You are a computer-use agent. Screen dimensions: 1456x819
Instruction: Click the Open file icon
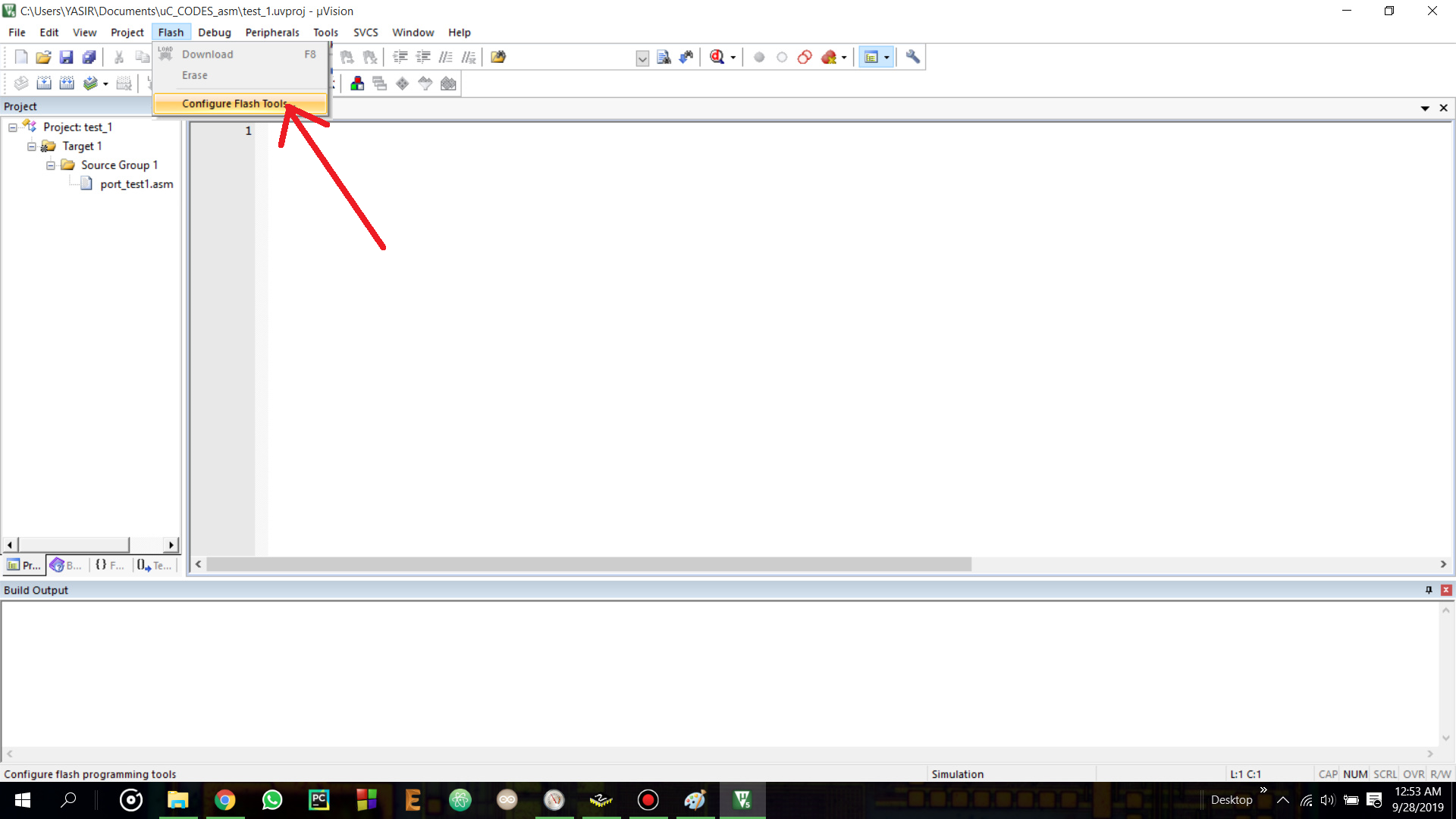point(43,57)
